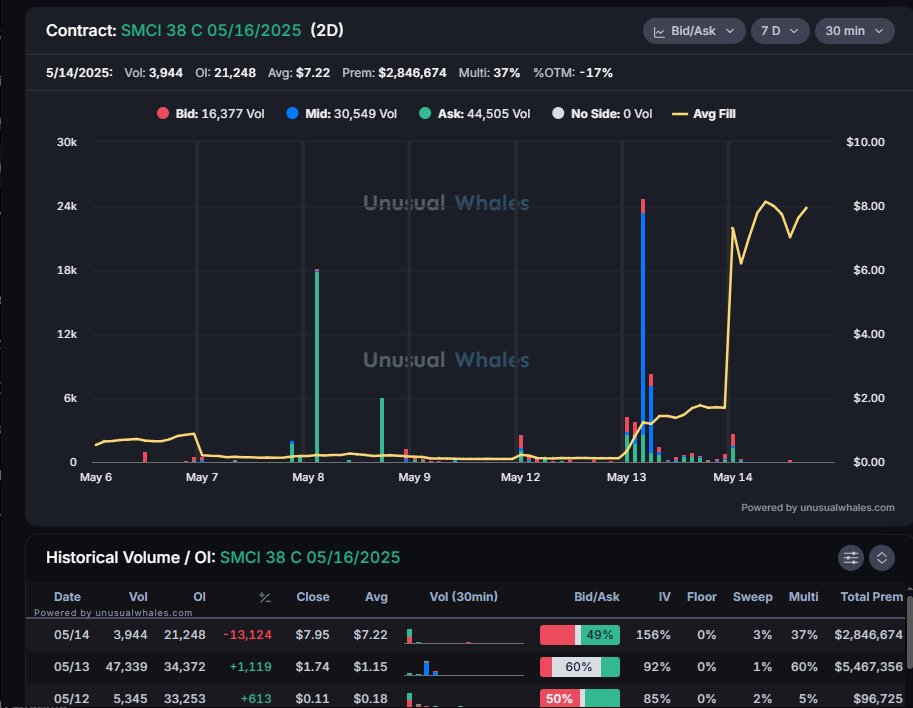This screenshot has width=913, height=708.
Task: Click the SMCI 38 C contract title link
Action: [x=211, y=30]
